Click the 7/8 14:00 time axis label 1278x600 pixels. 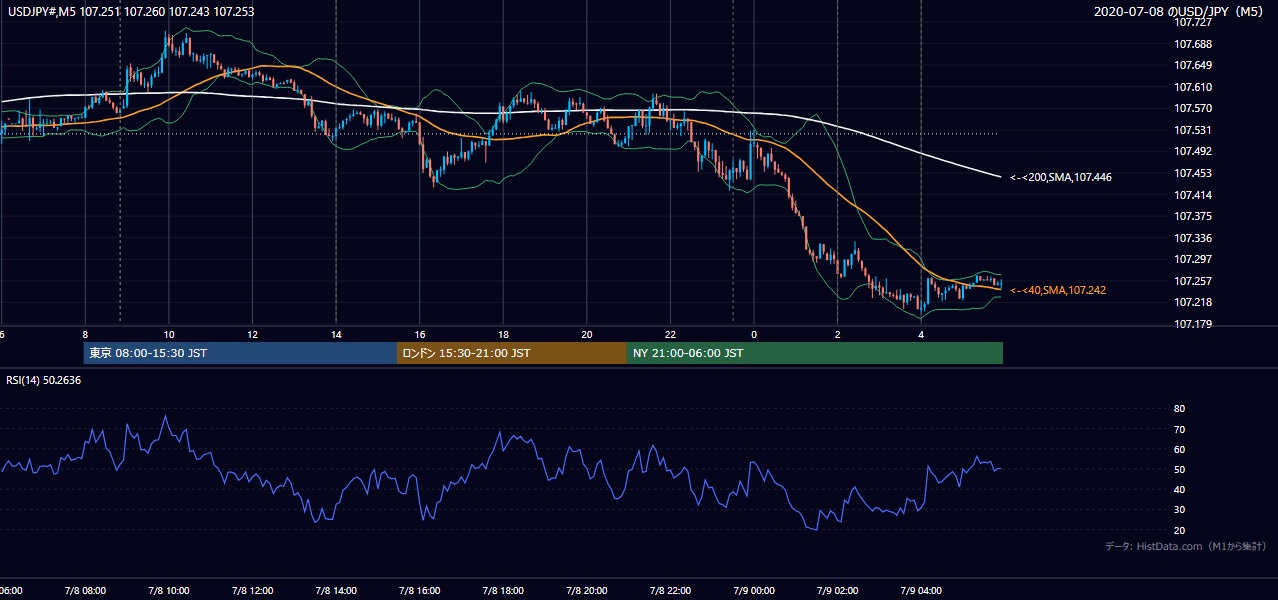pyautogui.click(x=336, y=590)
